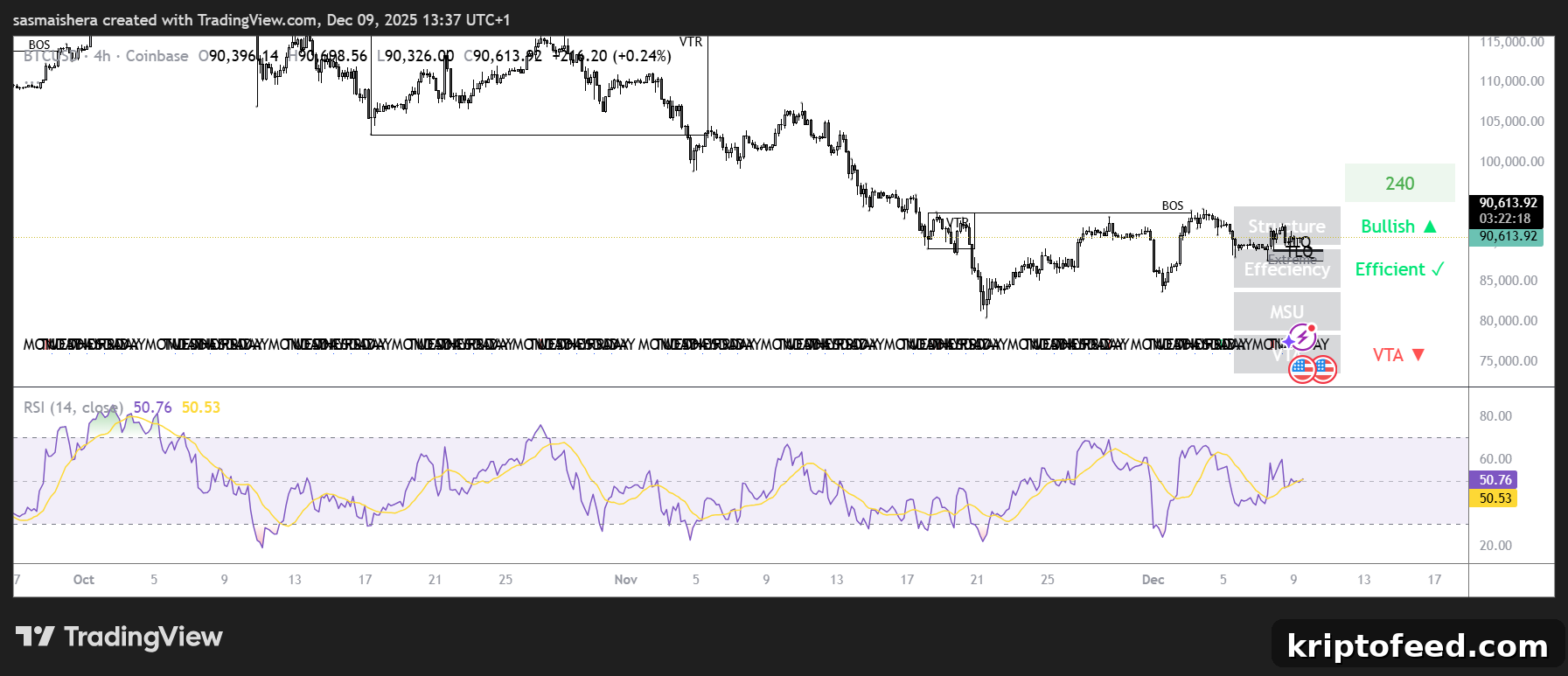Click the teal 90,613.92 price axis label
This screenshot has width=1568, height=676.
coord(1506,237)
